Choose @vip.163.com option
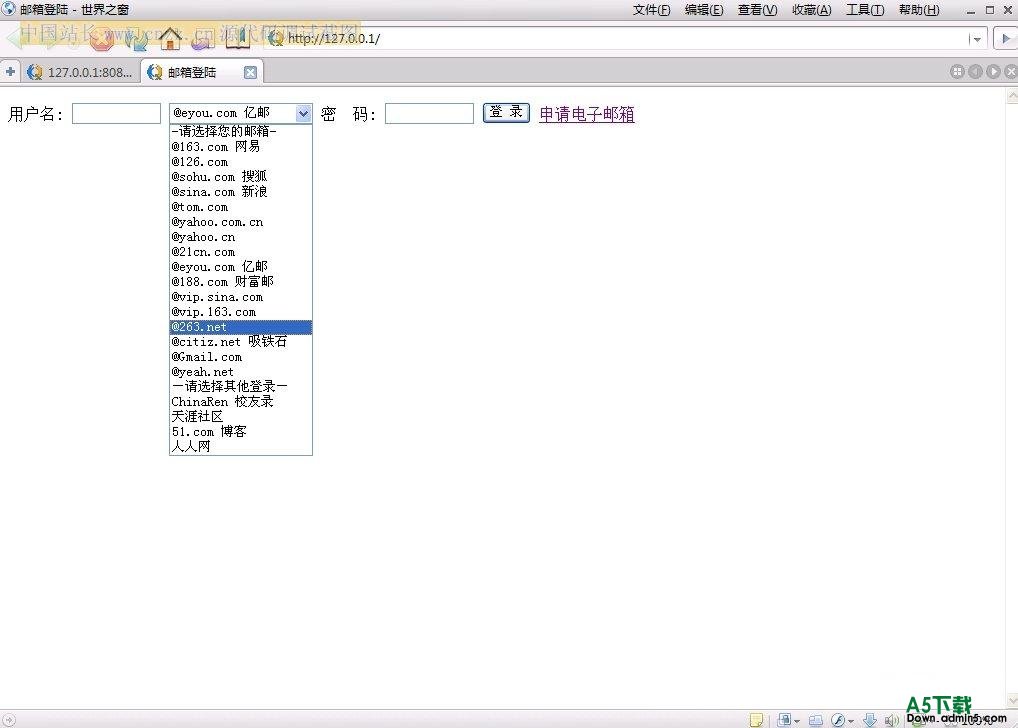This screenshot has height=728, width=1018. (x=241, y=312)
